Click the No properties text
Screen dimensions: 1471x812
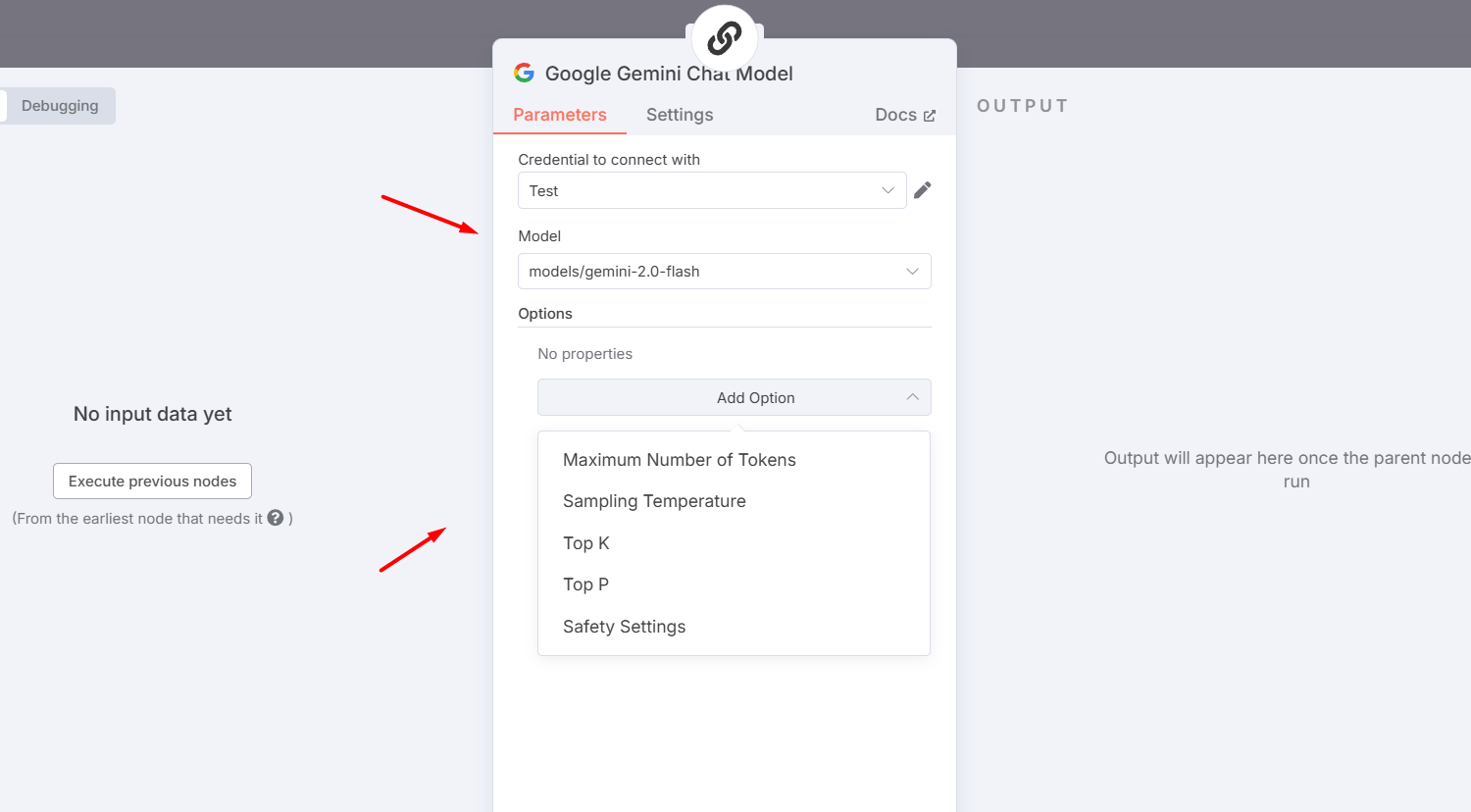point(584,354)
